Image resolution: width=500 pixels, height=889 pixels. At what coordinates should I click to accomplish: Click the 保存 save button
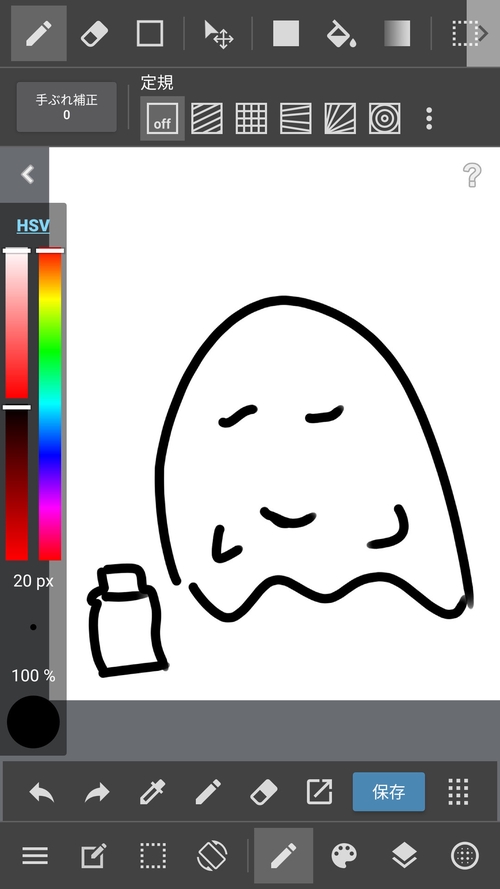(389, 791)
